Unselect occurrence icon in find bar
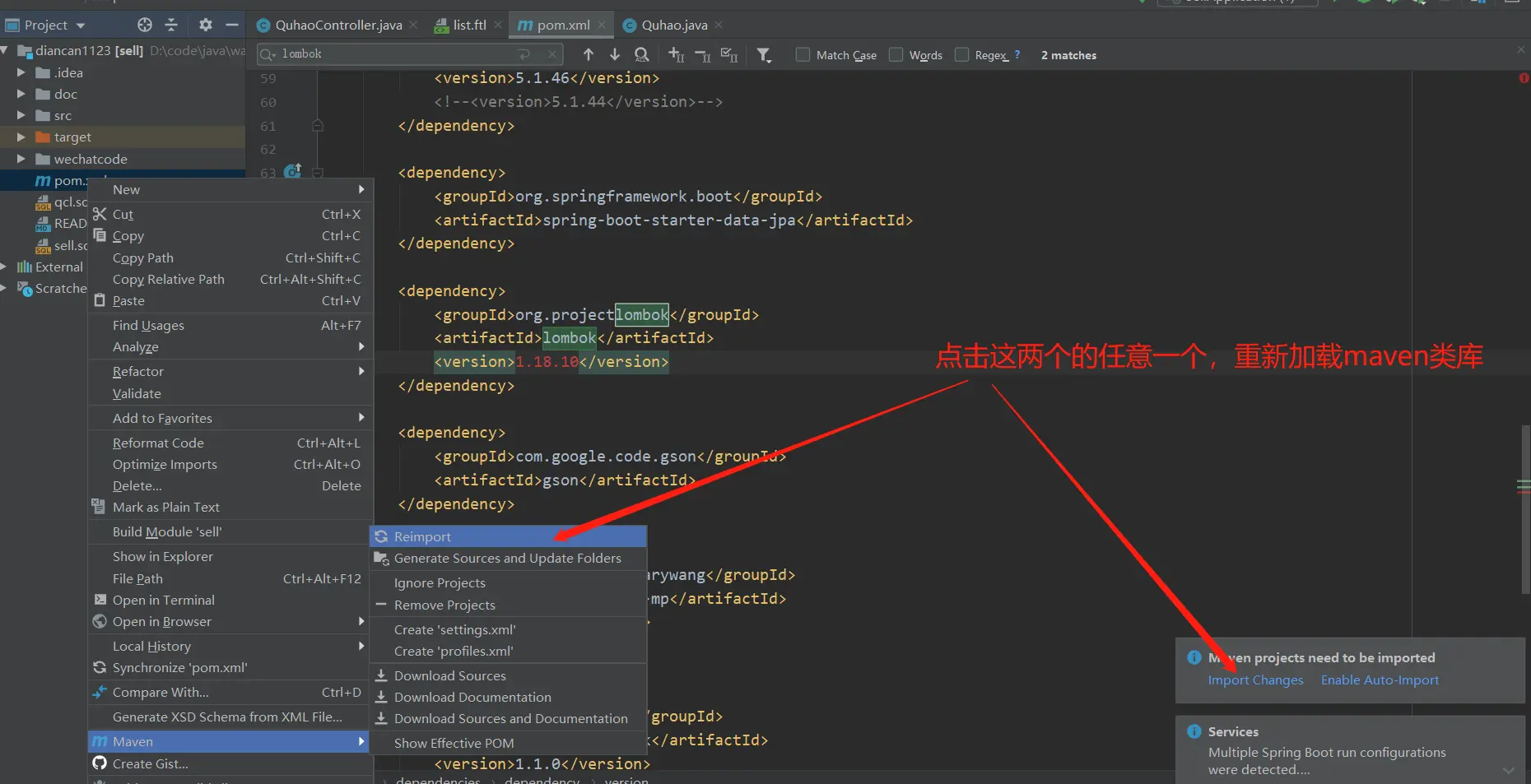 pos(702,55)
